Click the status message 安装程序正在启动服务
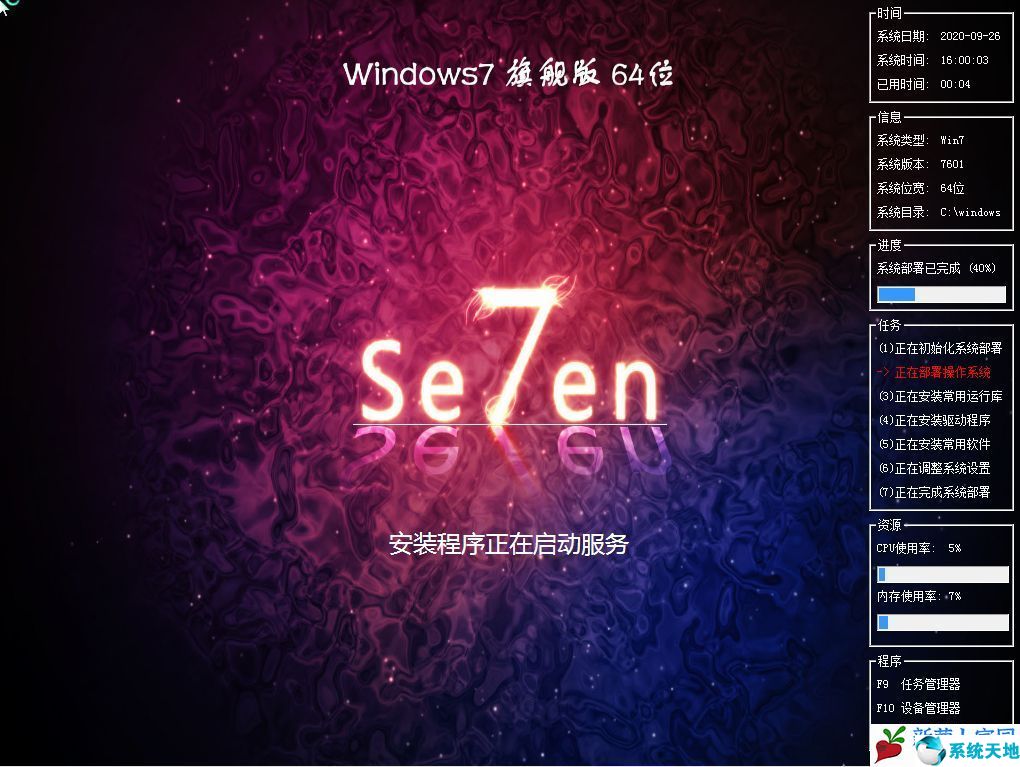 (509, 545)
